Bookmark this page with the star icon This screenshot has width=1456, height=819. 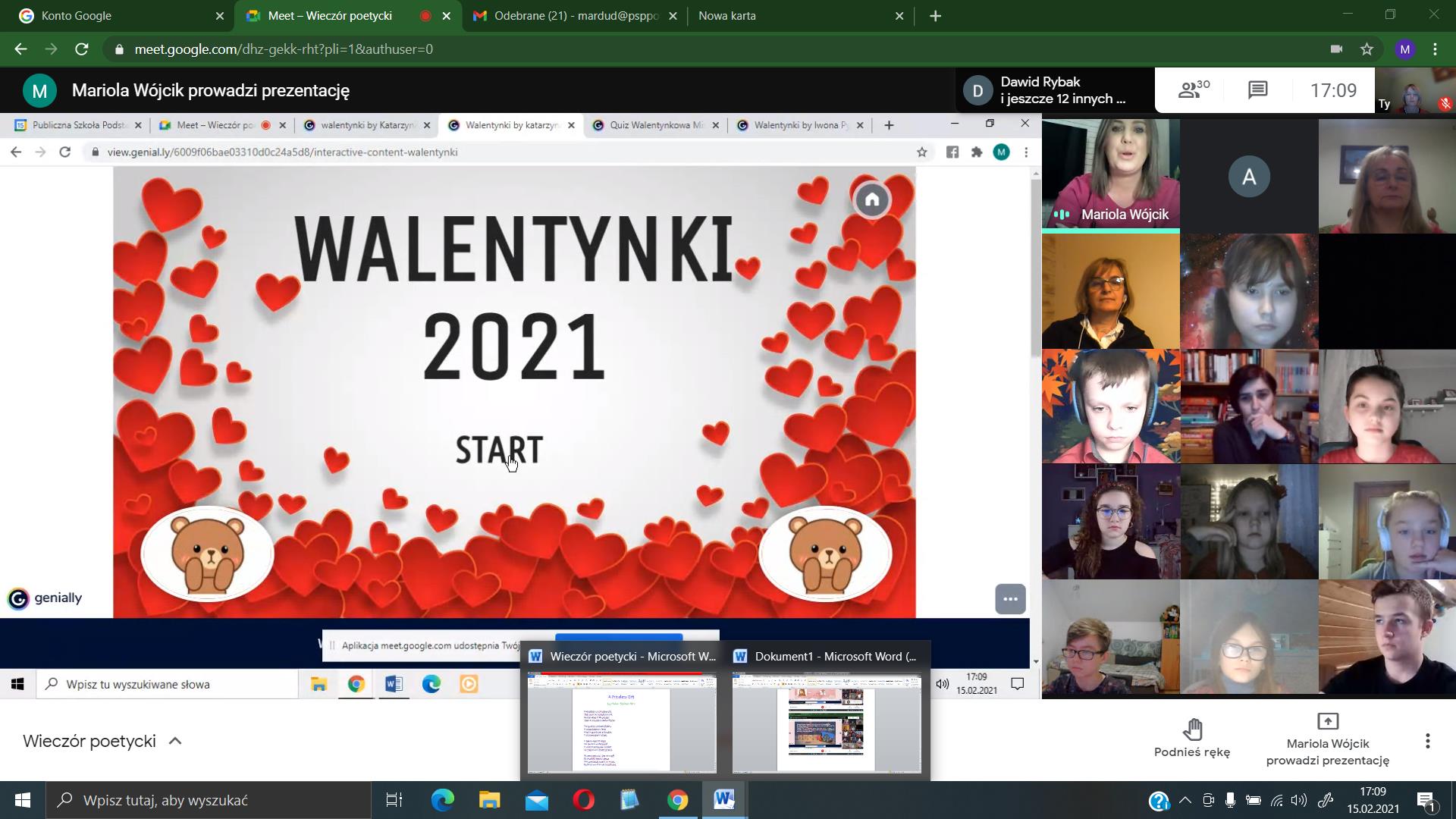coord(1367,49)
